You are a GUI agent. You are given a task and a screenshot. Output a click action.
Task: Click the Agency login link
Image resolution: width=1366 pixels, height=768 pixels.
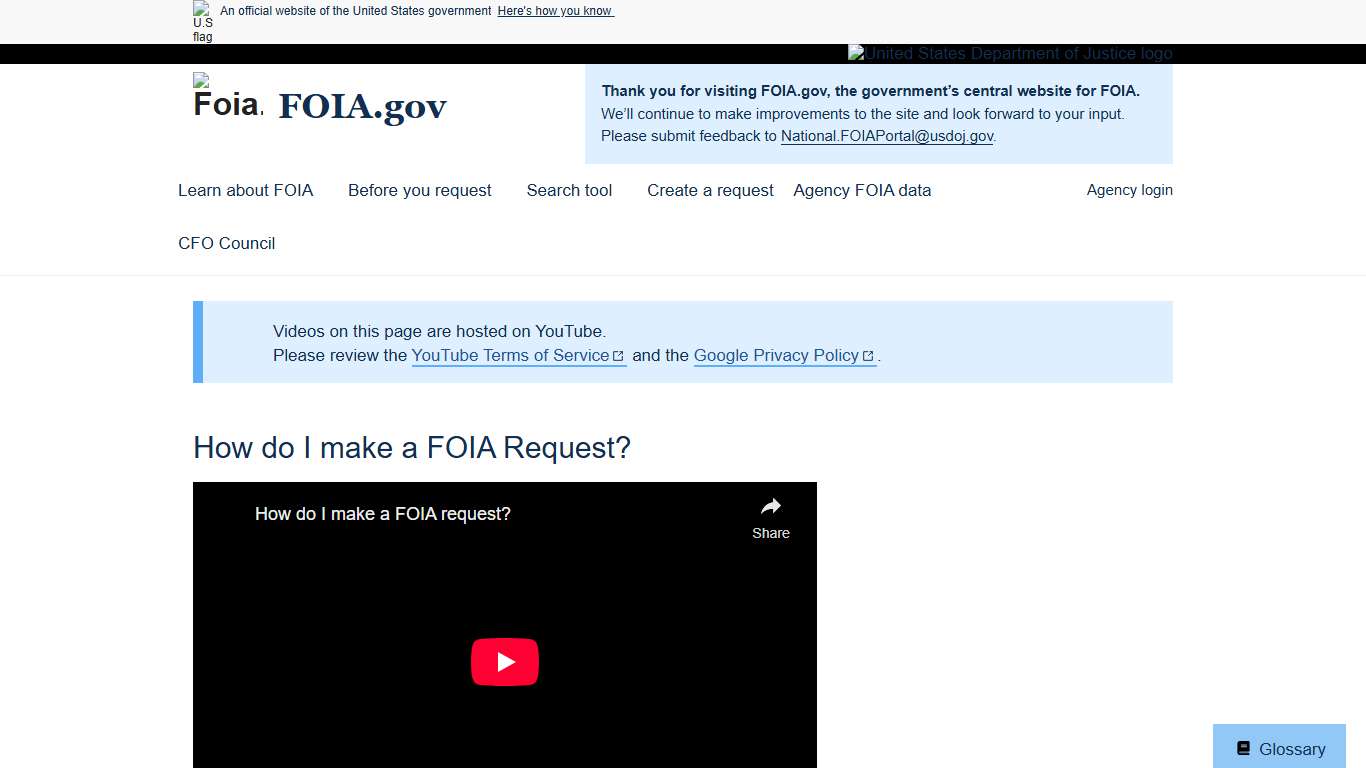pyautogui.click(x=1130, y=190)
